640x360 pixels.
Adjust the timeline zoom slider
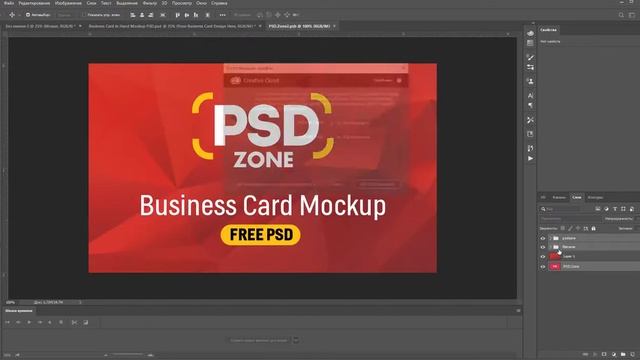[127, 355]
